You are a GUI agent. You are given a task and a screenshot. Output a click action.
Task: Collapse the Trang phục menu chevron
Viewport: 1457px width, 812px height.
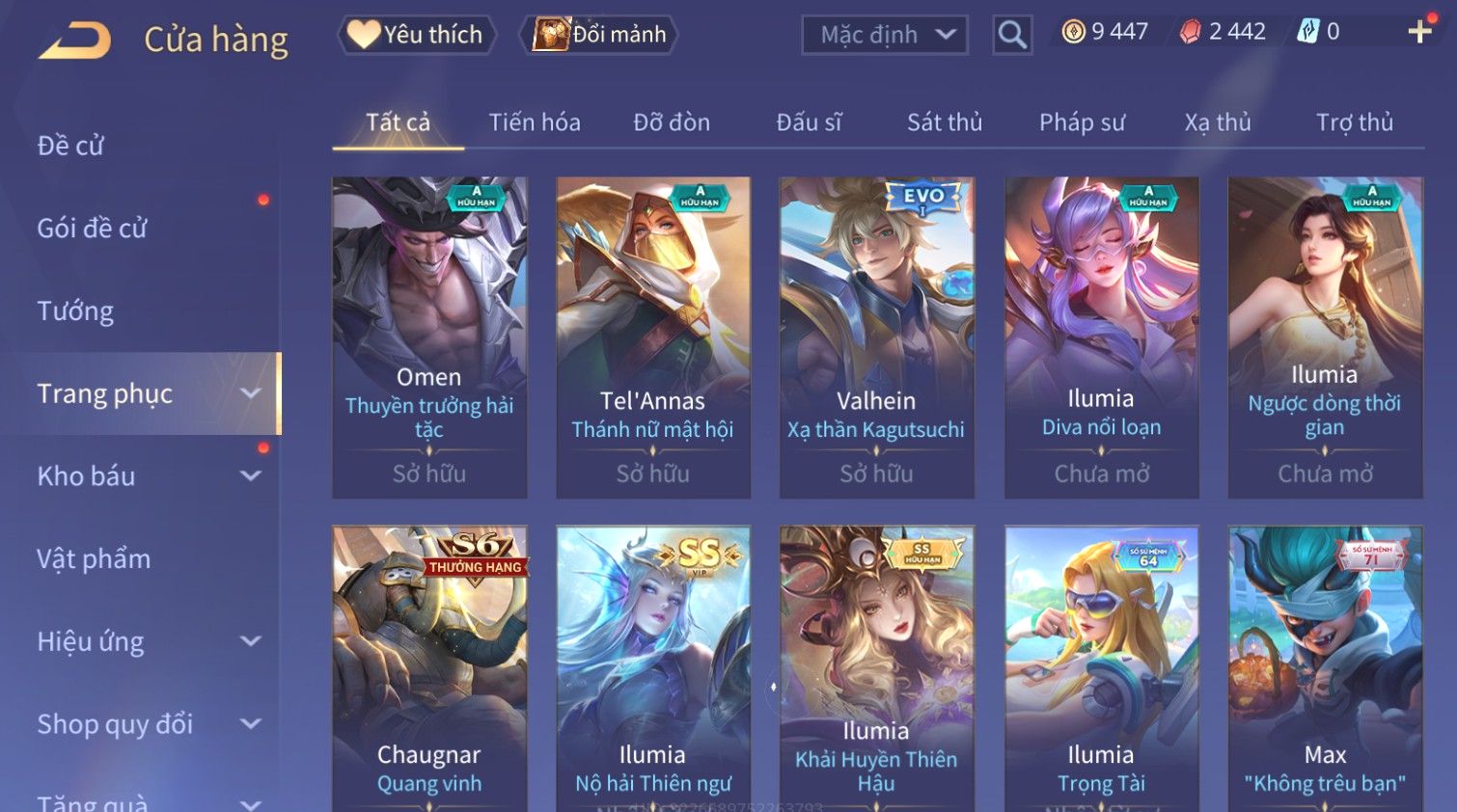click(x=251, y=393)
